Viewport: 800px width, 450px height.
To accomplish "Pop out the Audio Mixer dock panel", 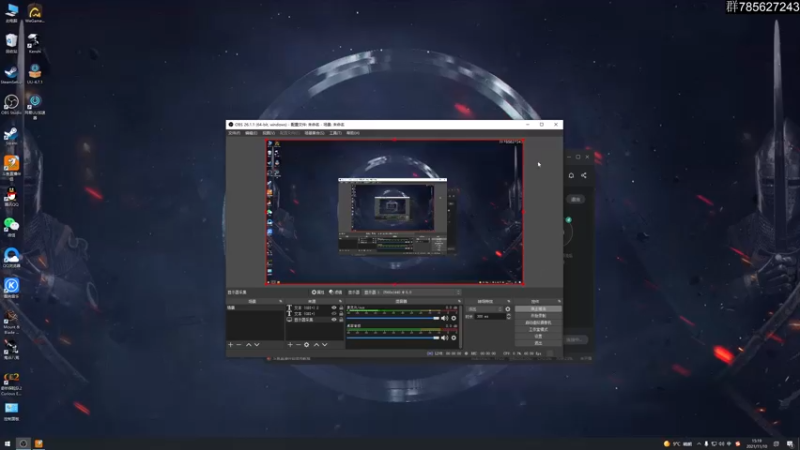I will (x=459, y=302).
